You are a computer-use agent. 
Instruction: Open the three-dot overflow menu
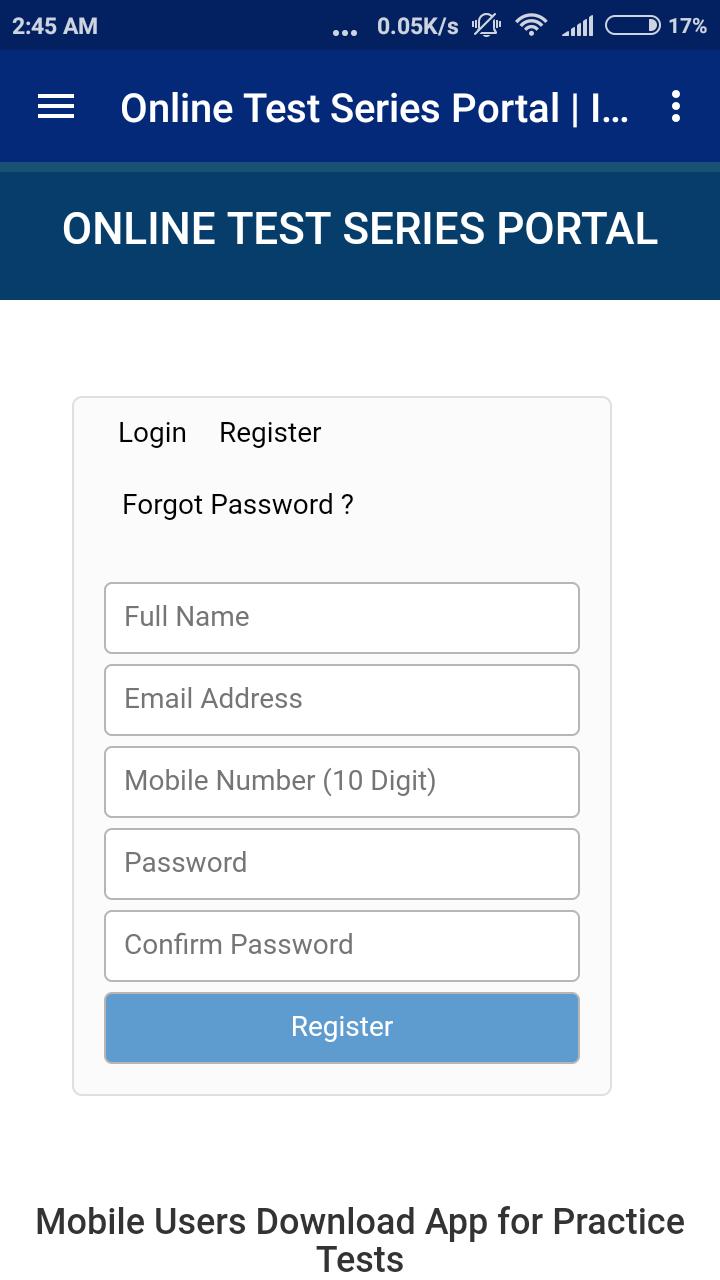676,106
